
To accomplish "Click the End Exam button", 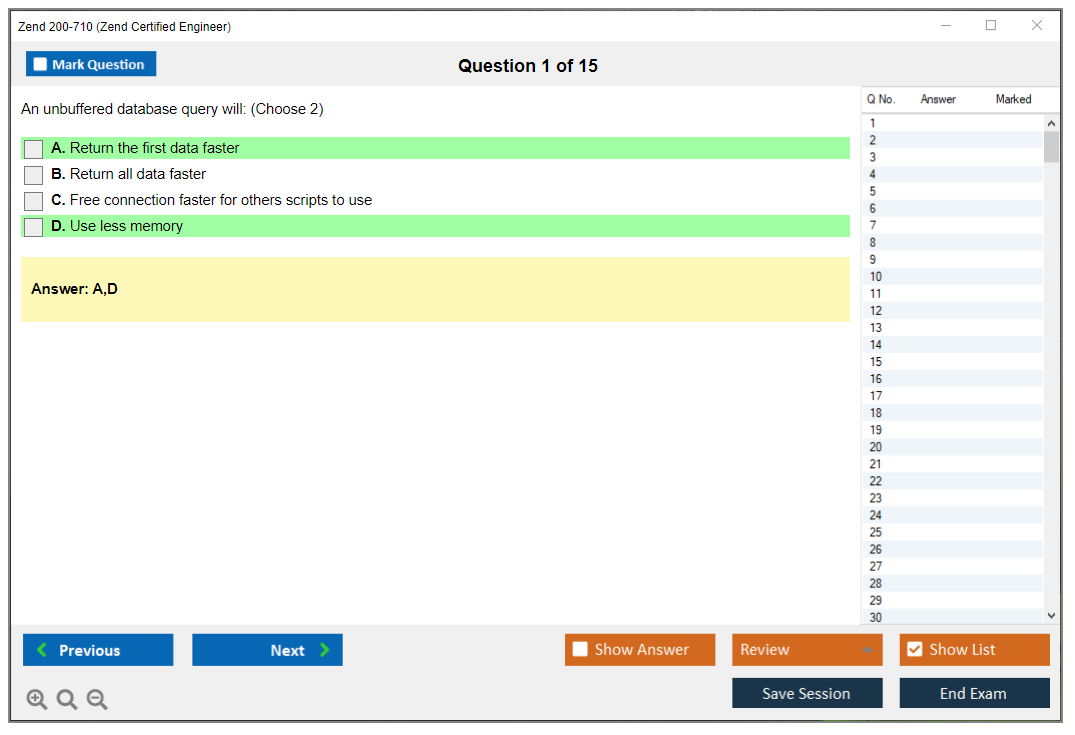I will click(974, 693).
